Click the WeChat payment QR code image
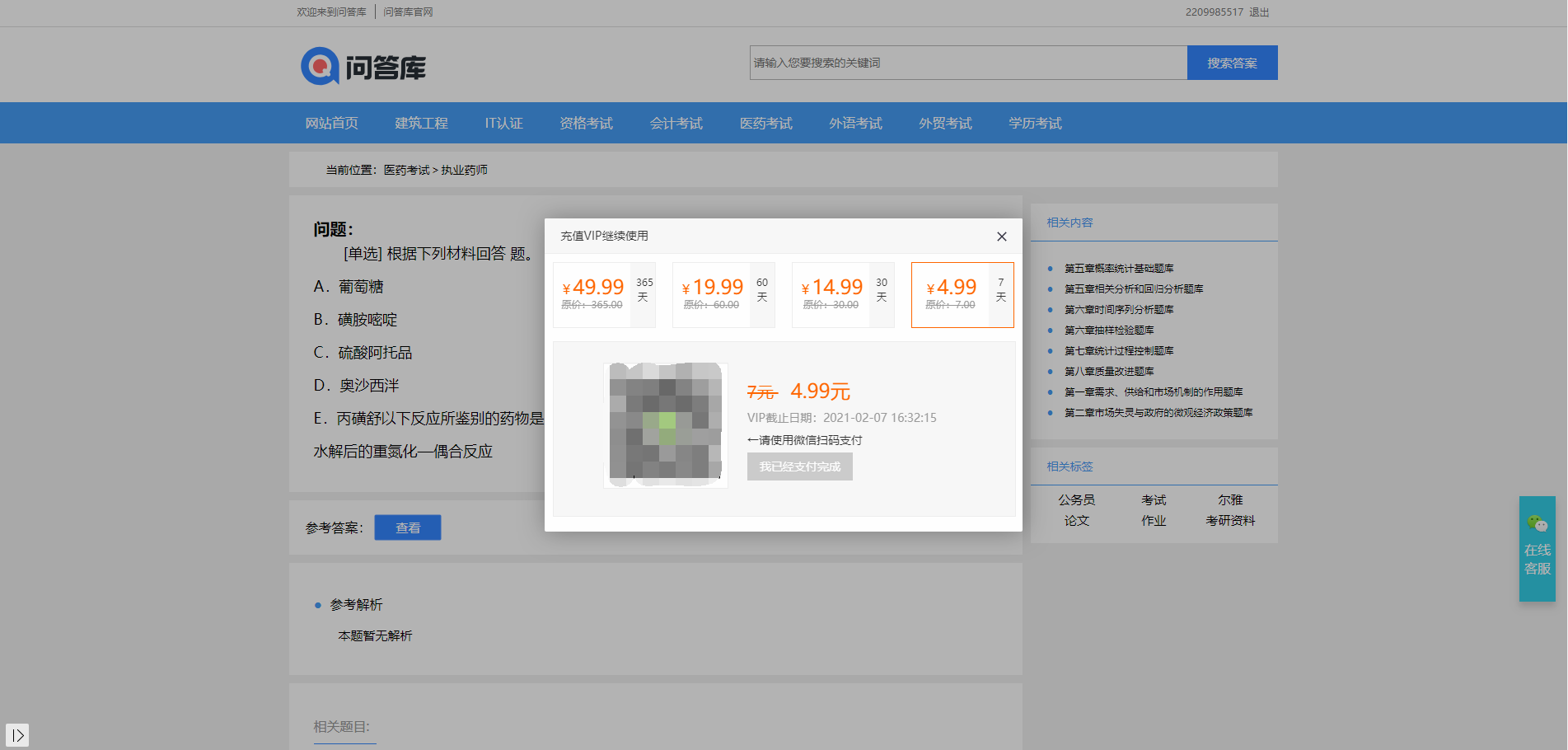The width and height of the screenshot is (1568, 750). (x=666, y=425)
